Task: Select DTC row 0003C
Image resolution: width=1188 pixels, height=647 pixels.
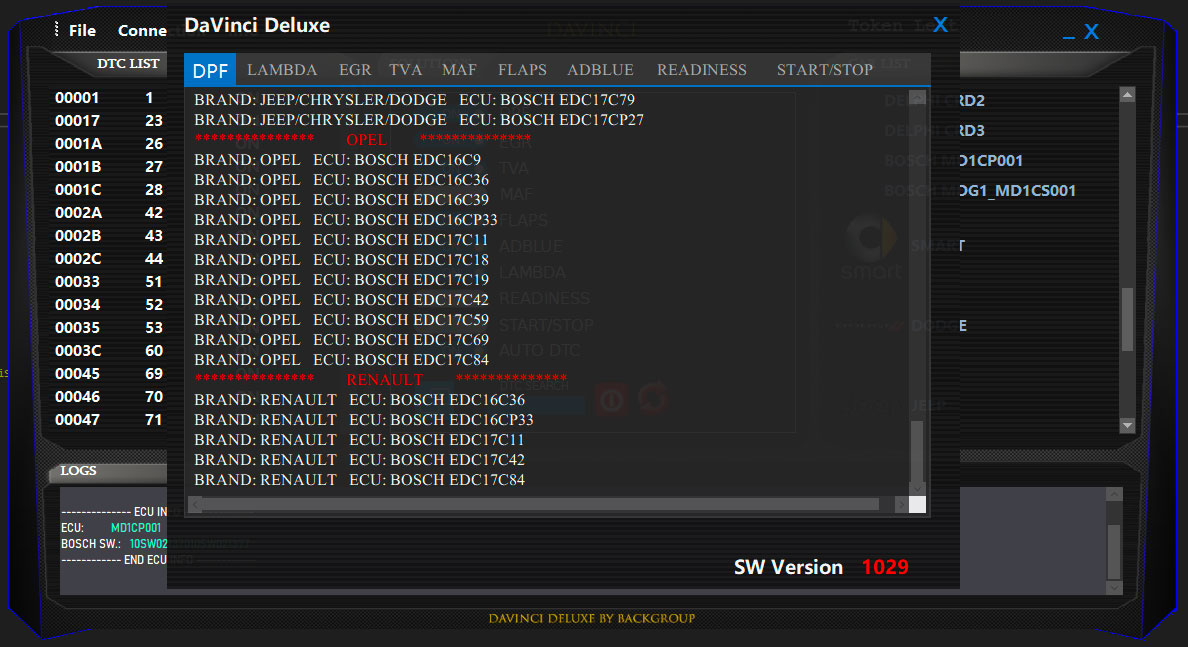Action: 109,351
